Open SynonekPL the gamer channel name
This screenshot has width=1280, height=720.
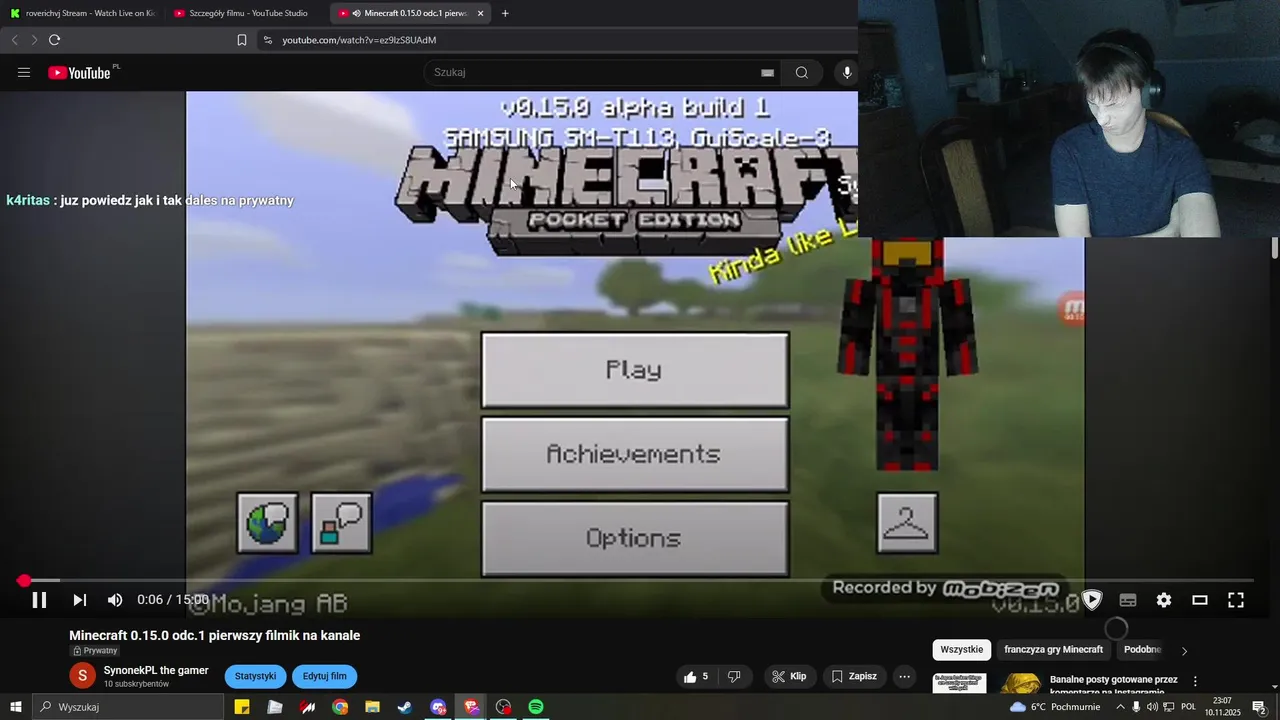pyautogui.click(x=156, y=671)
